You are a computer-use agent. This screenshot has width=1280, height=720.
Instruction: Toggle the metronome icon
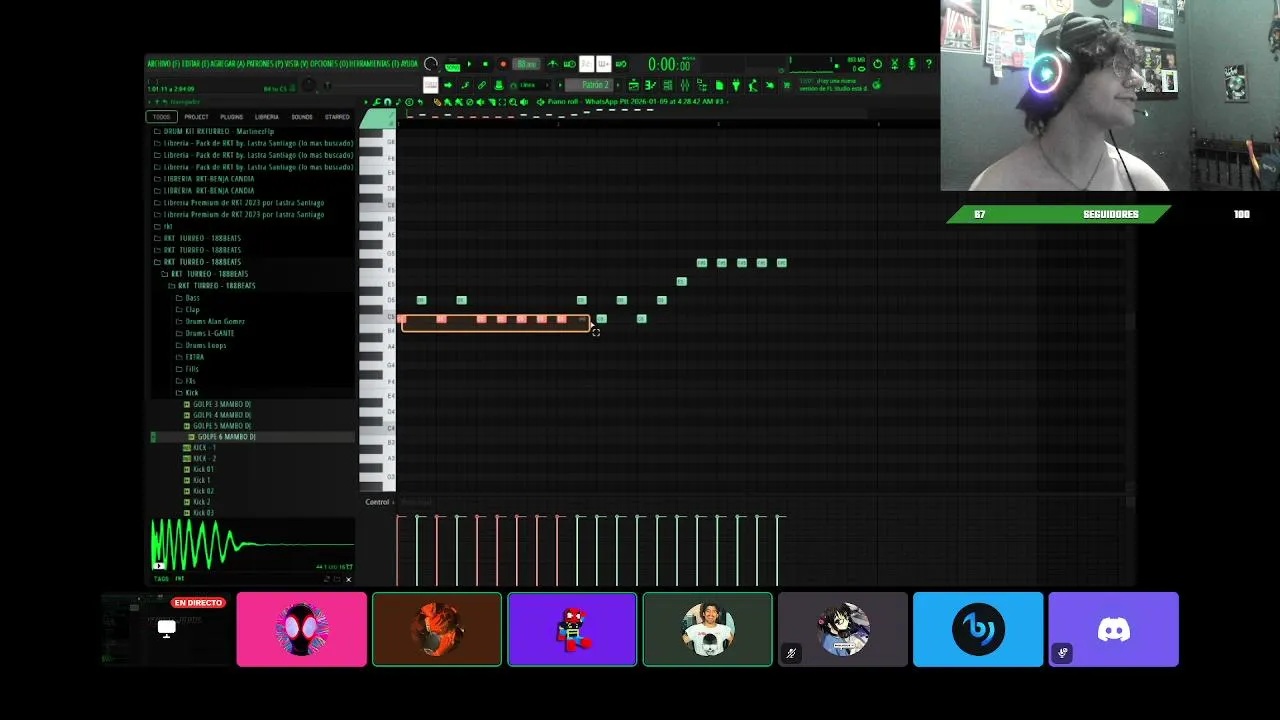pos(552,64)
